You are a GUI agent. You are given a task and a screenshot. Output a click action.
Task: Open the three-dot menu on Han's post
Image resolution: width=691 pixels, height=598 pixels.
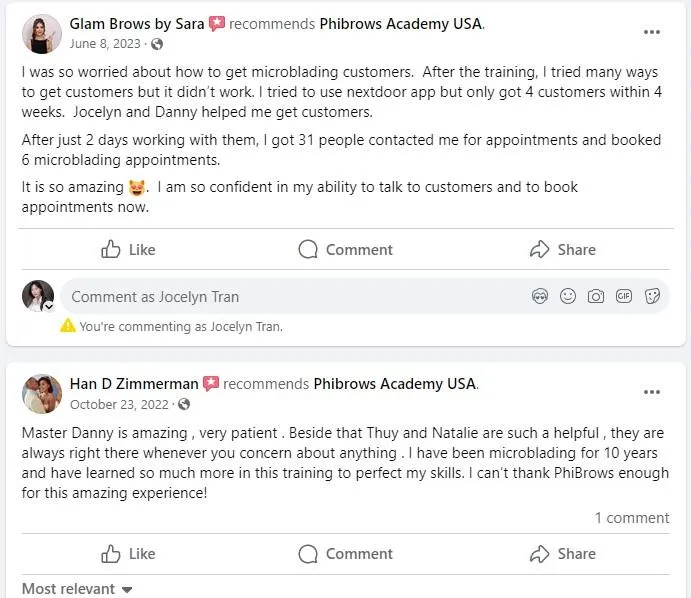pos(652,393)
